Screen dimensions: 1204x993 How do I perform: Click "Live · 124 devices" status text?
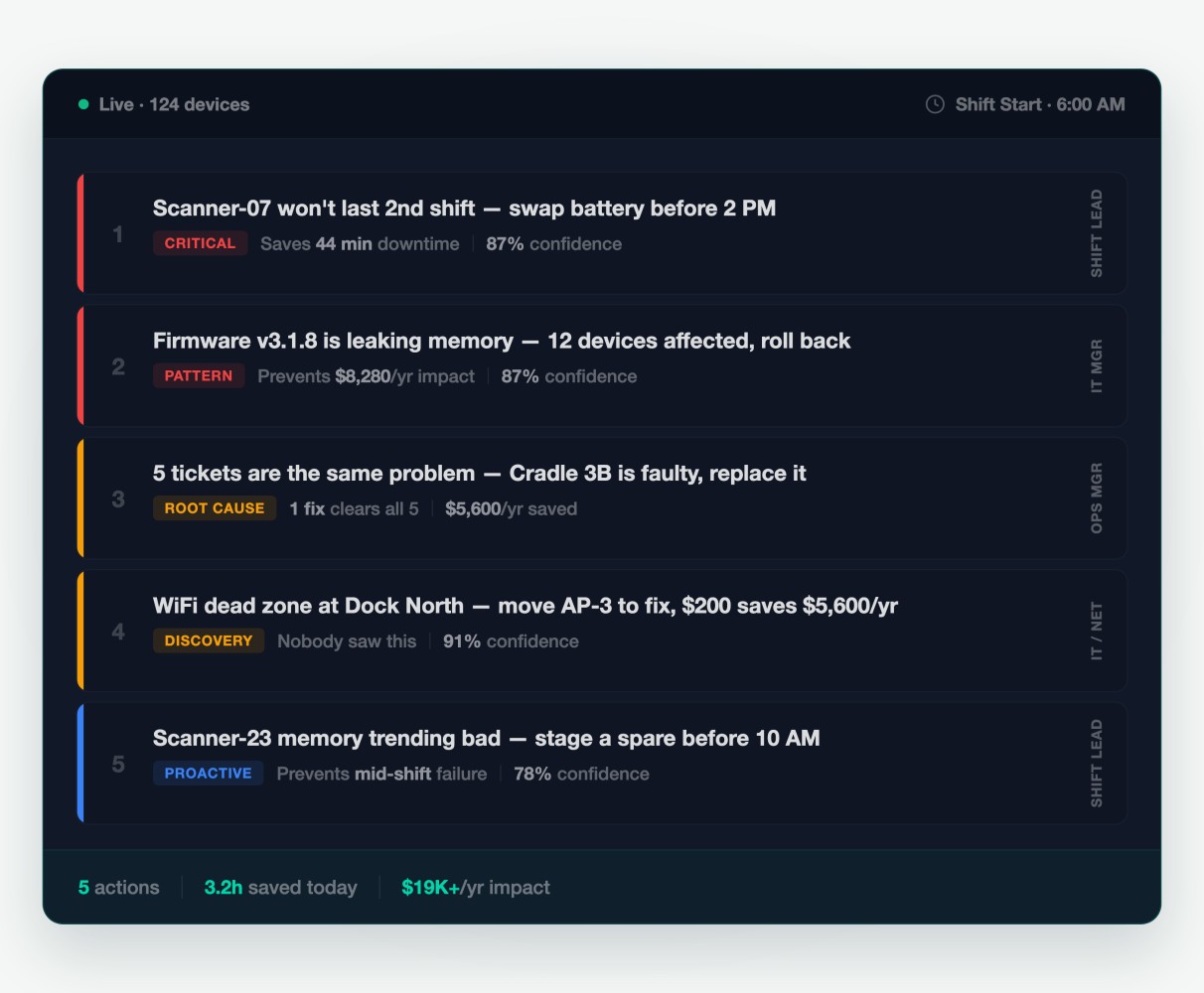(174, 104)
